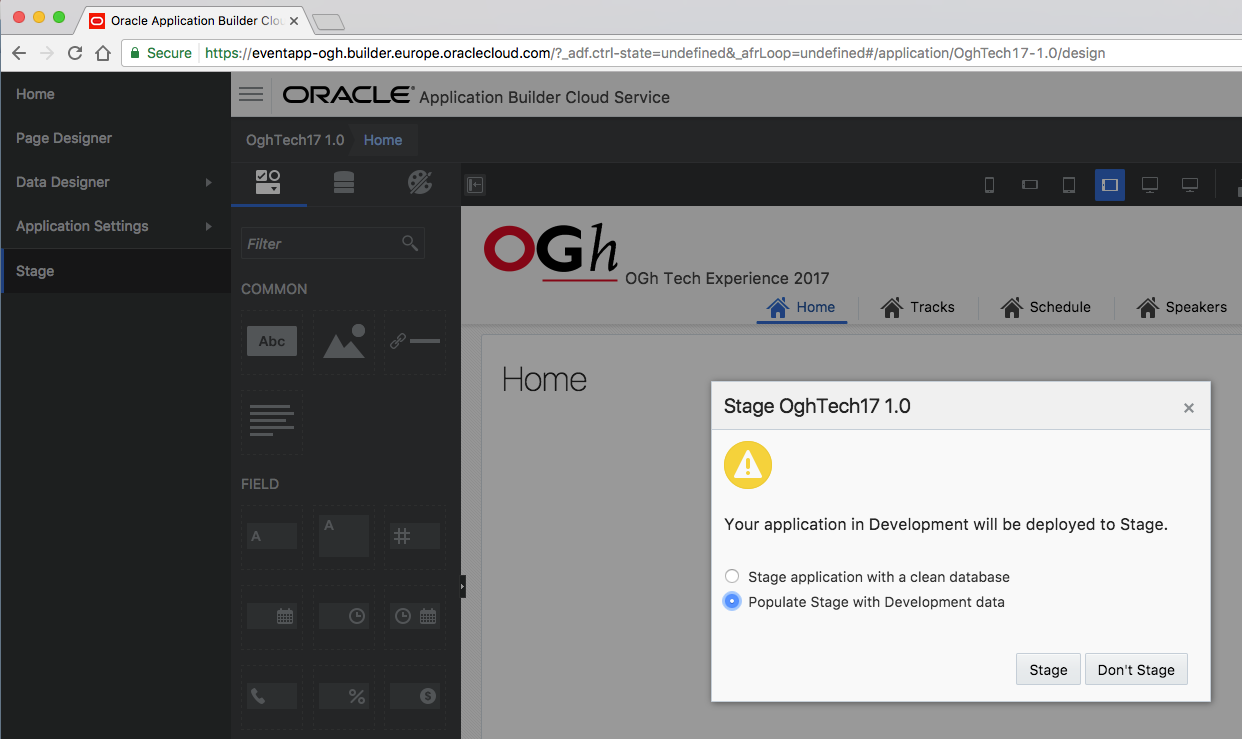This screenshot has height=739, width=1242.
Task: Click the Stage button in dialog
Action: point(1048,669)
